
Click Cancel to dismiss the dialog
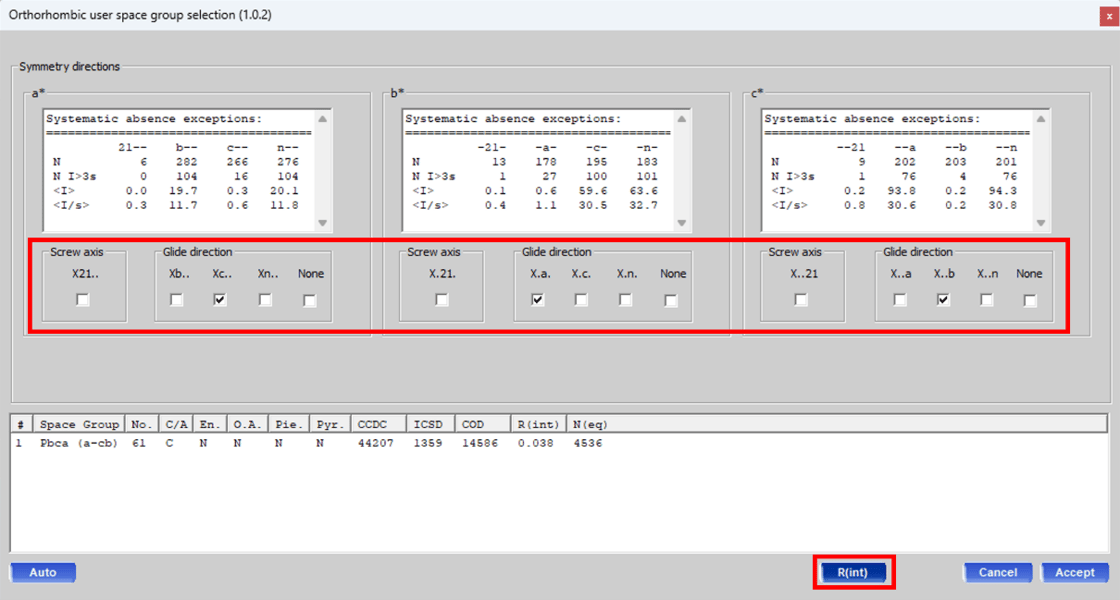click(997, 573)
